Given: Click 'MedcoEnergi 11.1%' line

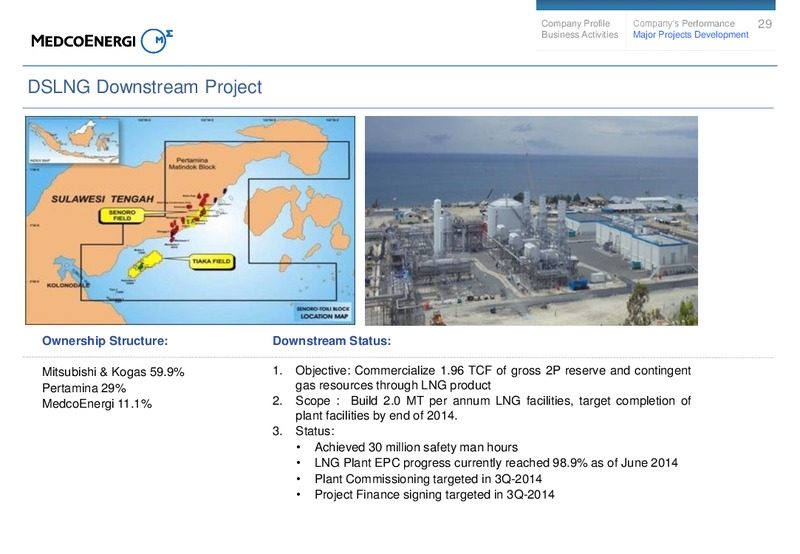Looking at the screenshot, I should [97, 404].
